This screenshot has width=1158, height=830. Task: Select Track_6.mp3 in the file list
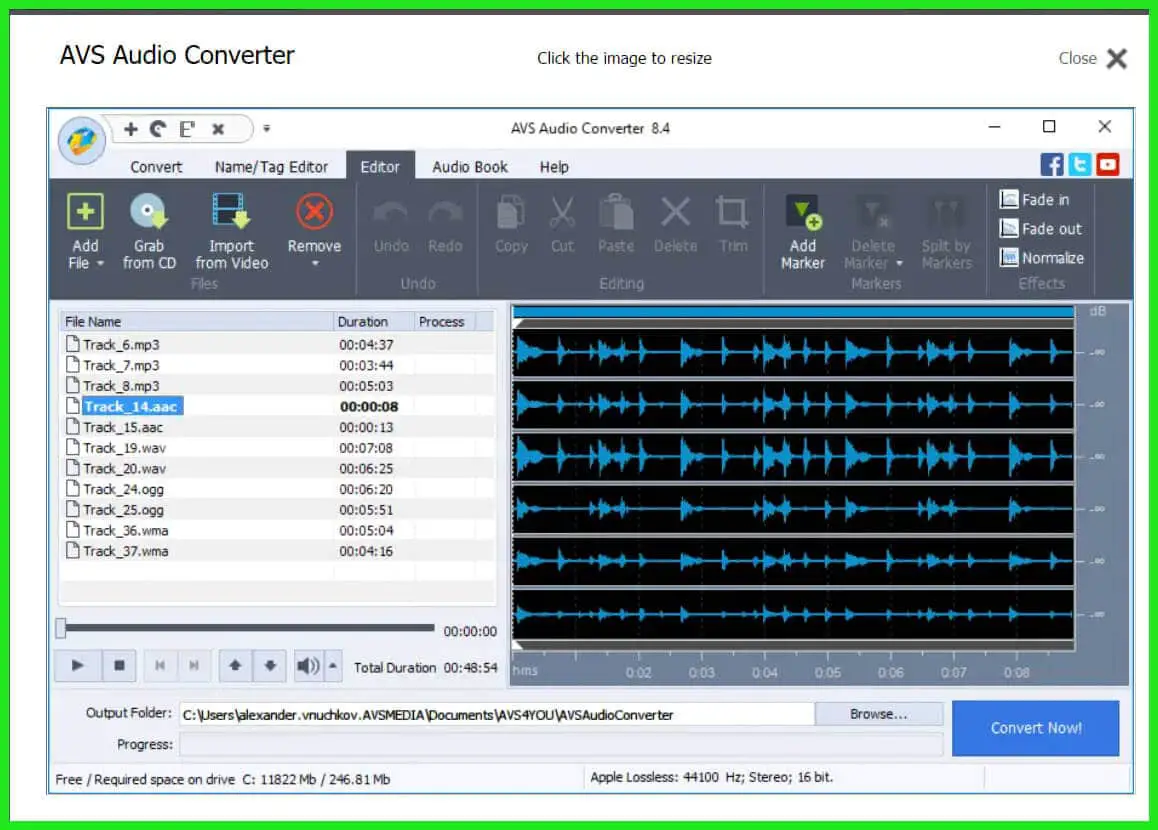(x=277, y=344)
